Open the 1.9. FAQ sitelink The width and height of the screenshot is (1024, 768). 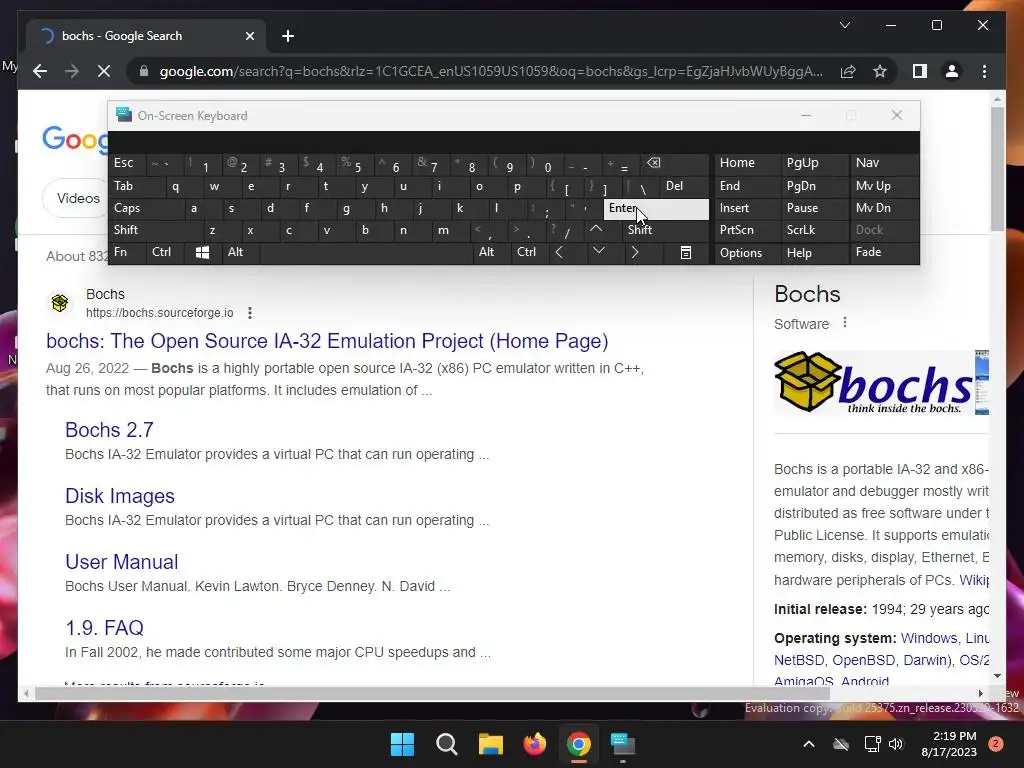104,628
